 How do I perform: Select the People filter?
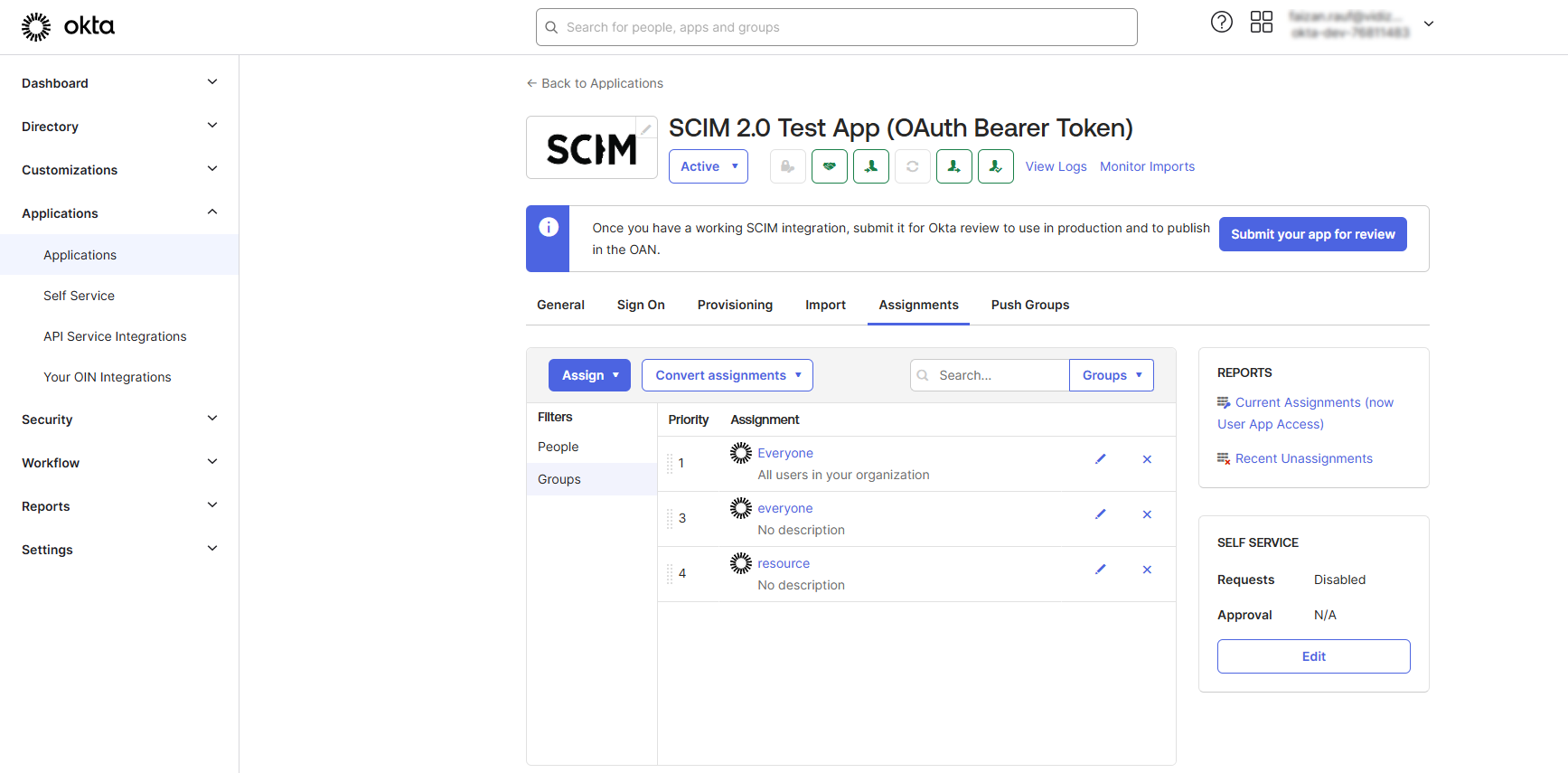(x=558, y=447)
